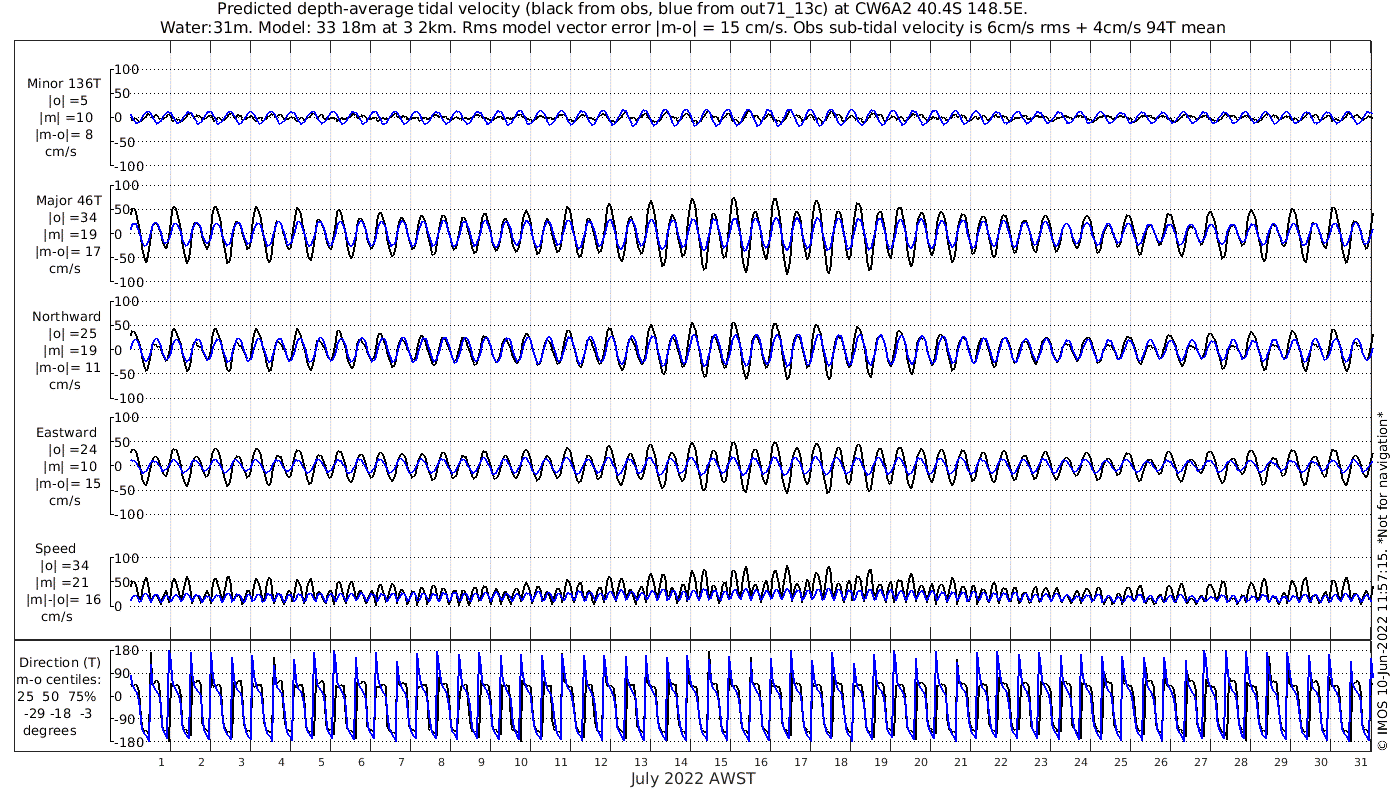Select the 'Minor 136T' panel label
The height and width of the screenshot is (800, 1400).
[65, 84]
